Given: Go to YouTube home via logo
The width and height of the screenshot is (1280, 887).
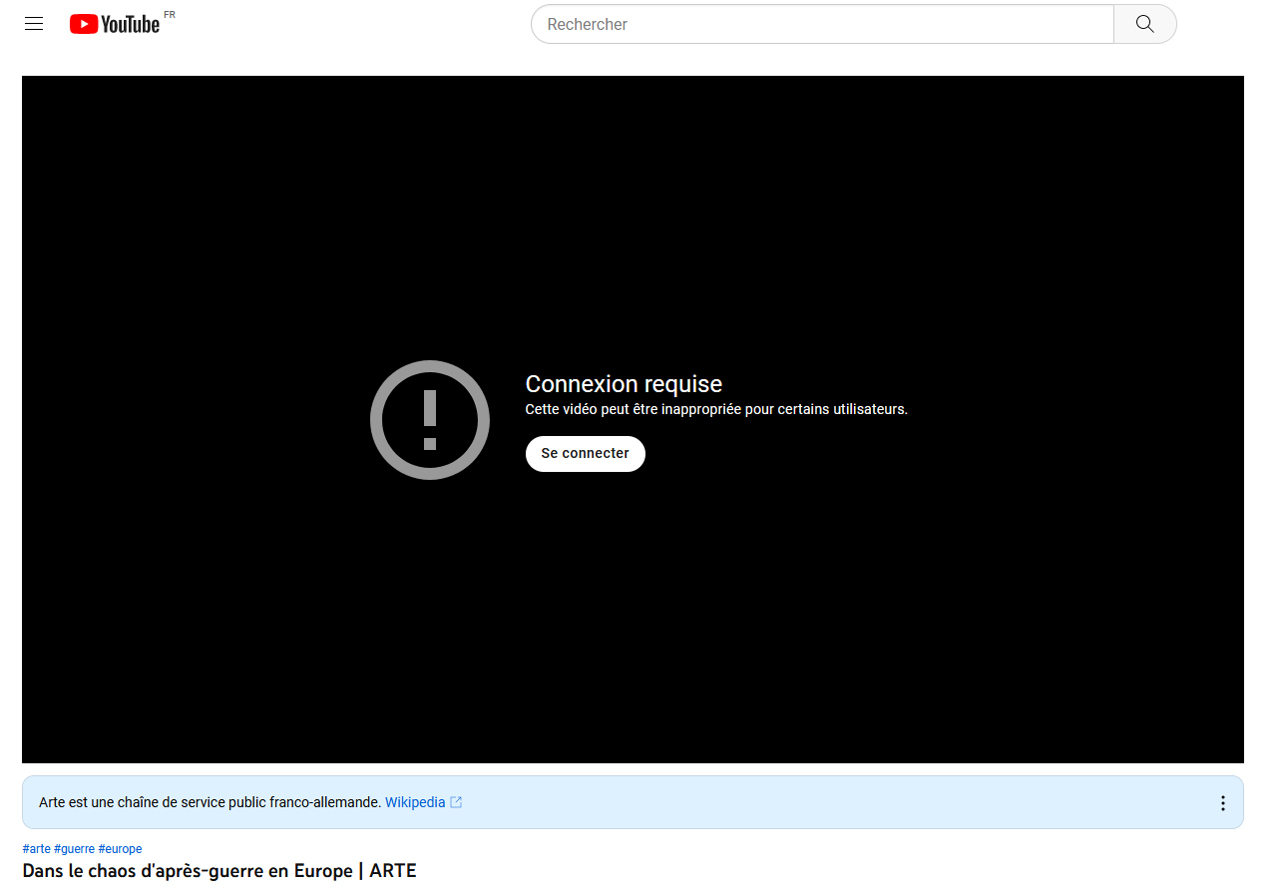Looking at the screenshot, I should click(x=115, y=24).
